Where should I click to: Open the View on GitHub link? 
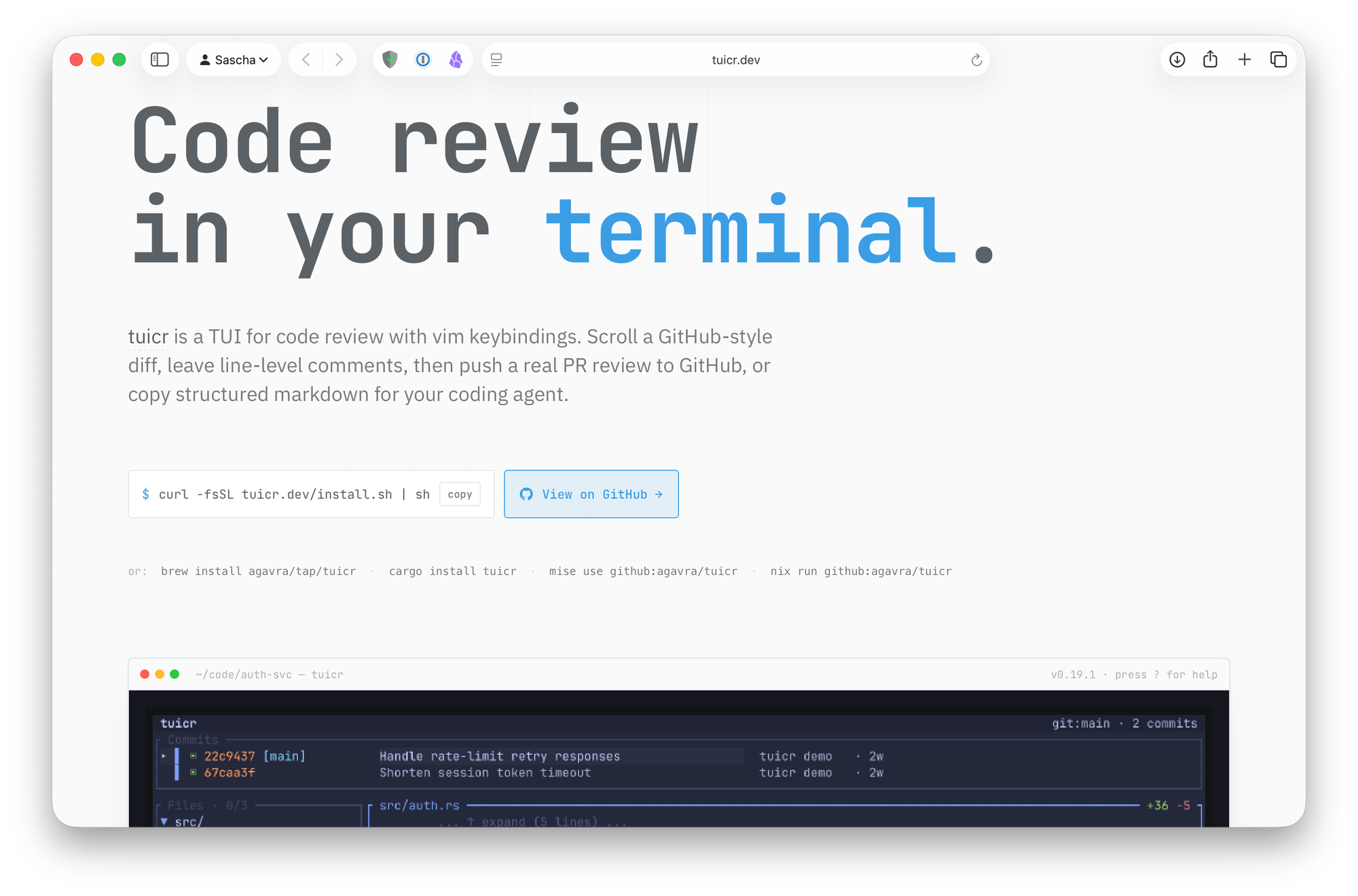click(591, 494)
